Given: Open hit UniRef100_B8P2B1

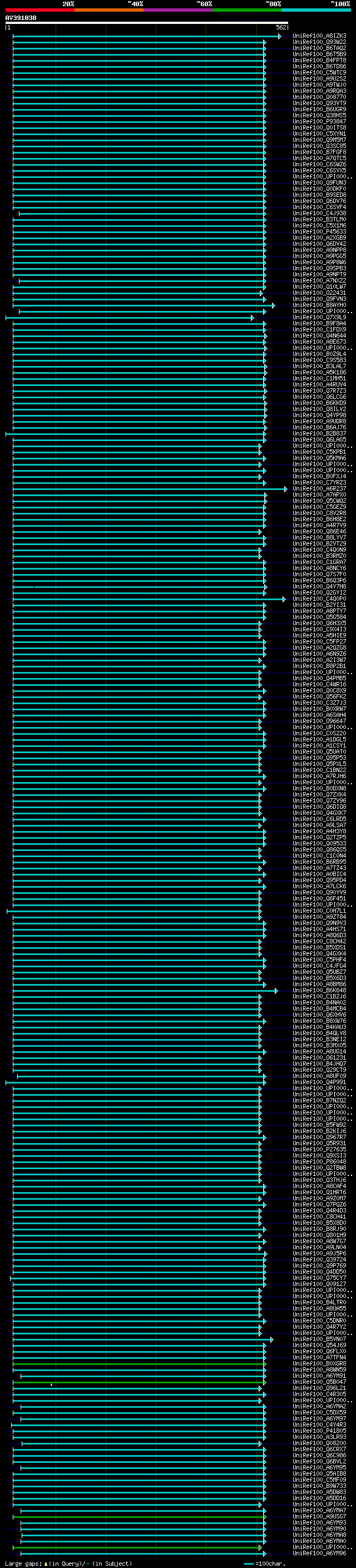Looking at the screenshot, I should tap(319, 666).
